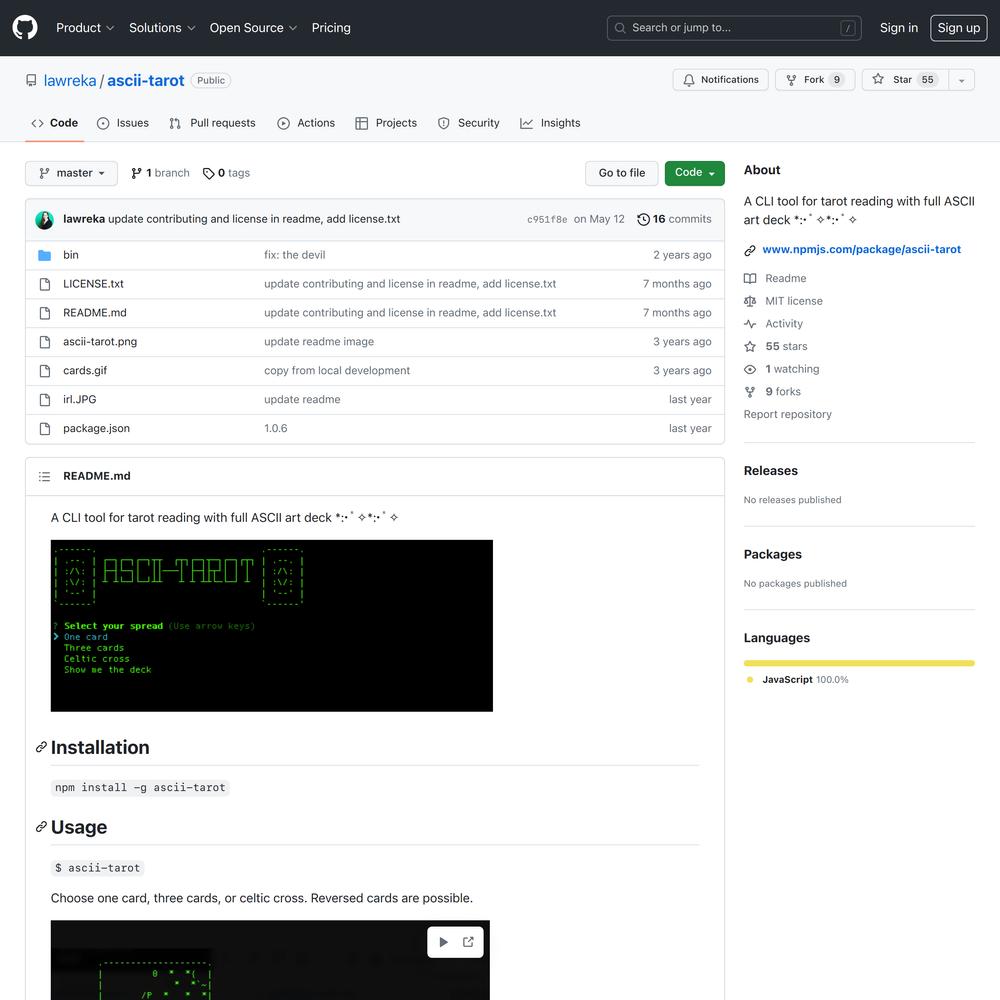
Task: Select the Code tab
Action: 55,123
